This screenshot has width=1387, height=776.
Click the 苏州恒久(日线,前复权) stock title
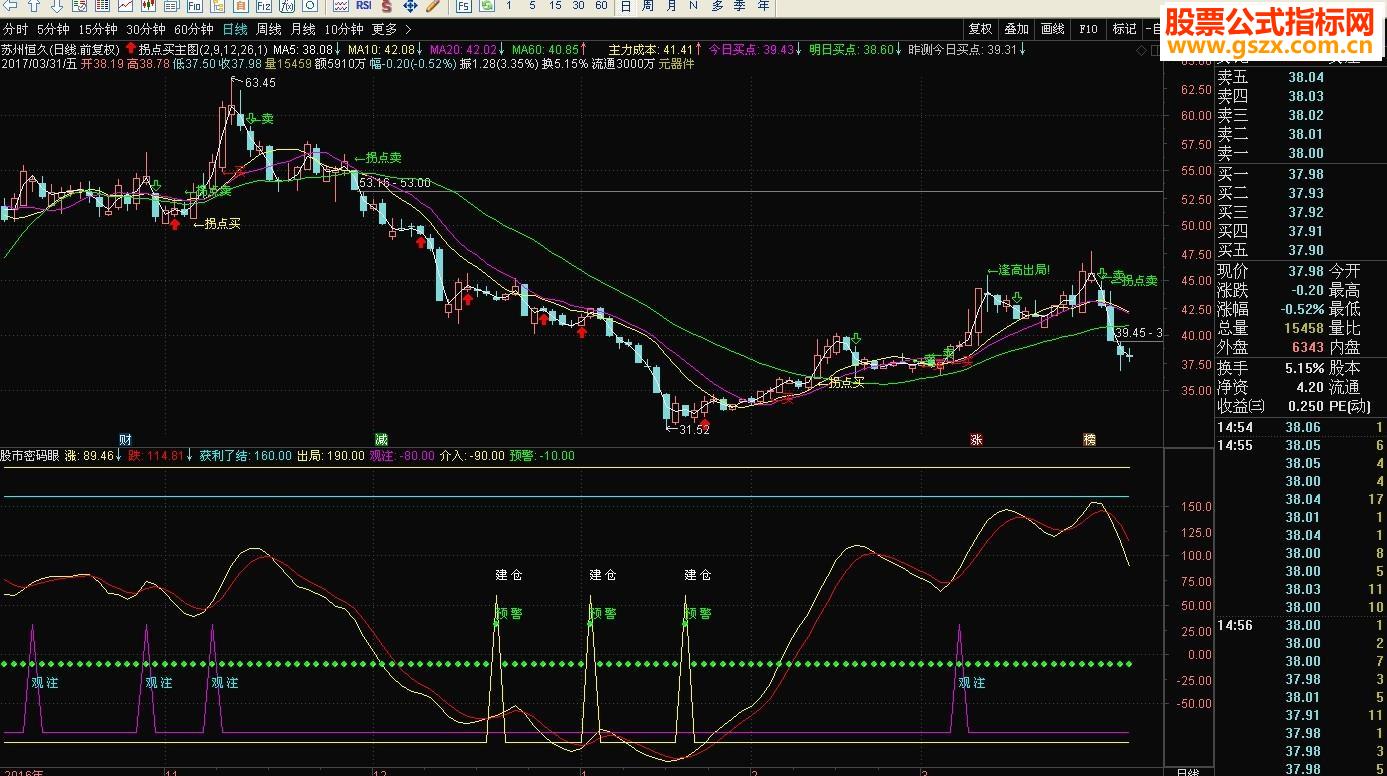click(x=61, y=49)
